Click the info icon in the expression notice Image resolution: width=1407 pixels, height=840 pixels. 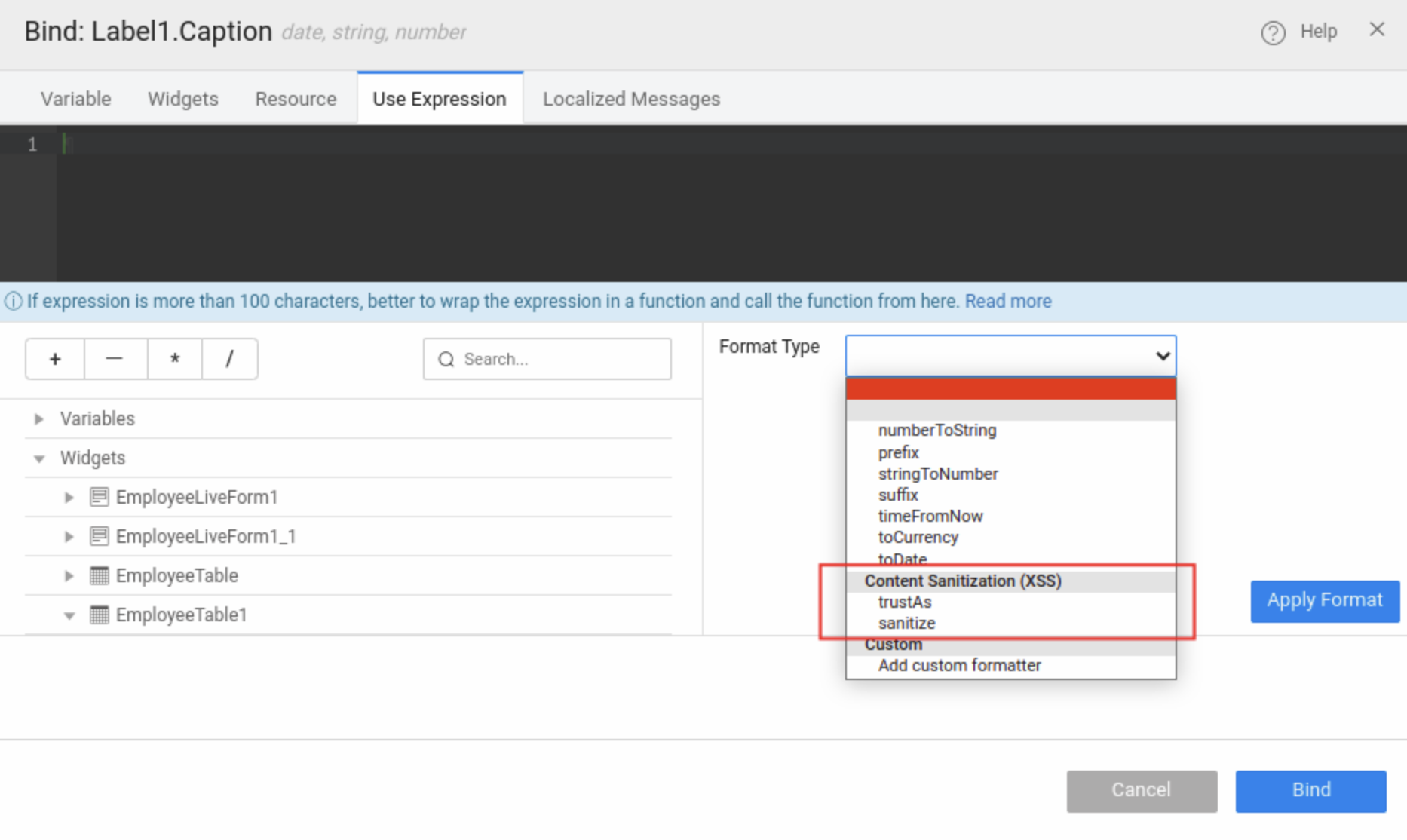click(13, 301)
